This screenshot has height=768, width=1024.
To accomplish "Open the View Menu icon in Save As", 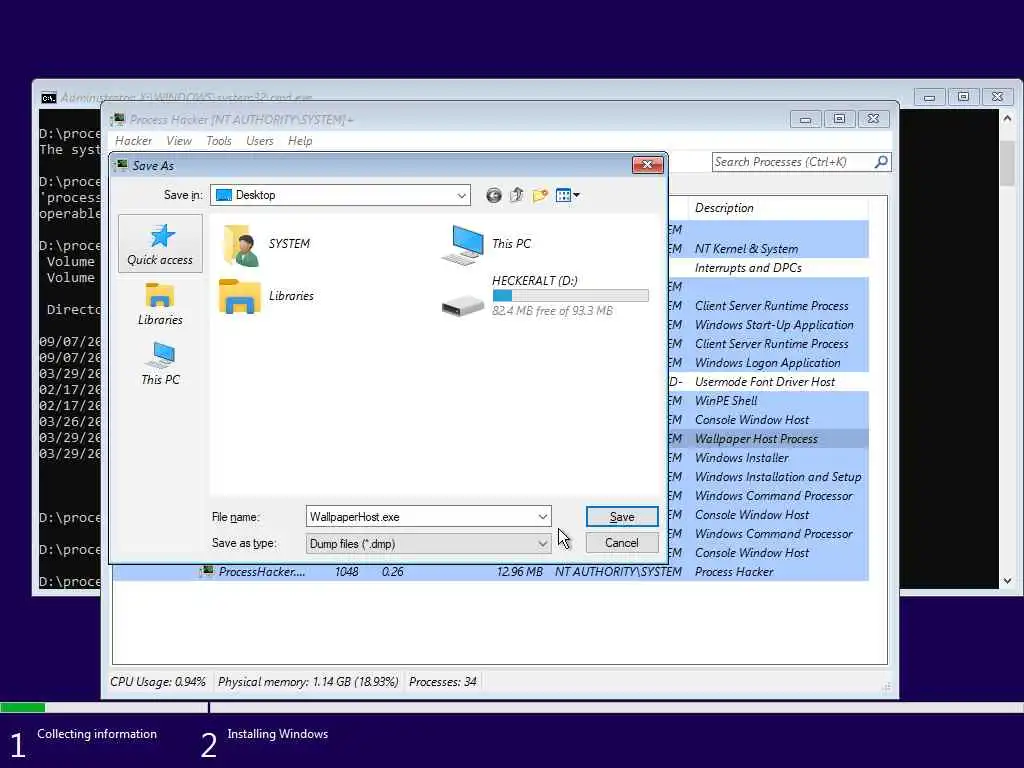I will coord(567,195).
